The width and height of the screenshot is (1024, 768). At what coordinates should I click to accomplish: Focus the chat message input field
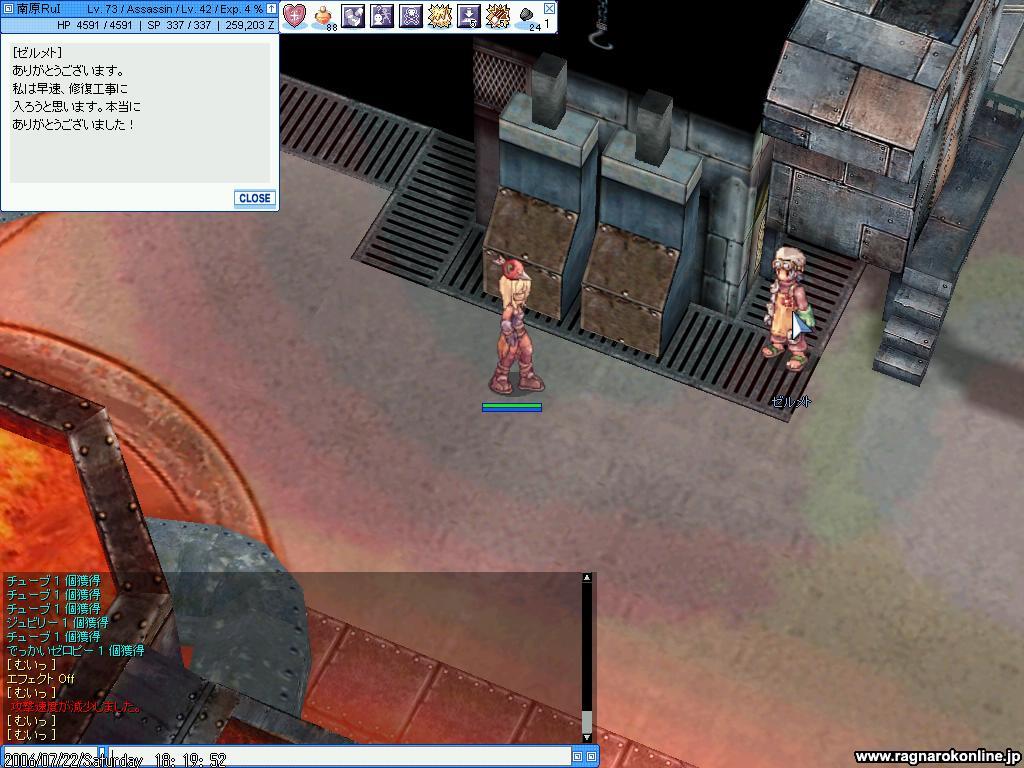tap(340, 756)
